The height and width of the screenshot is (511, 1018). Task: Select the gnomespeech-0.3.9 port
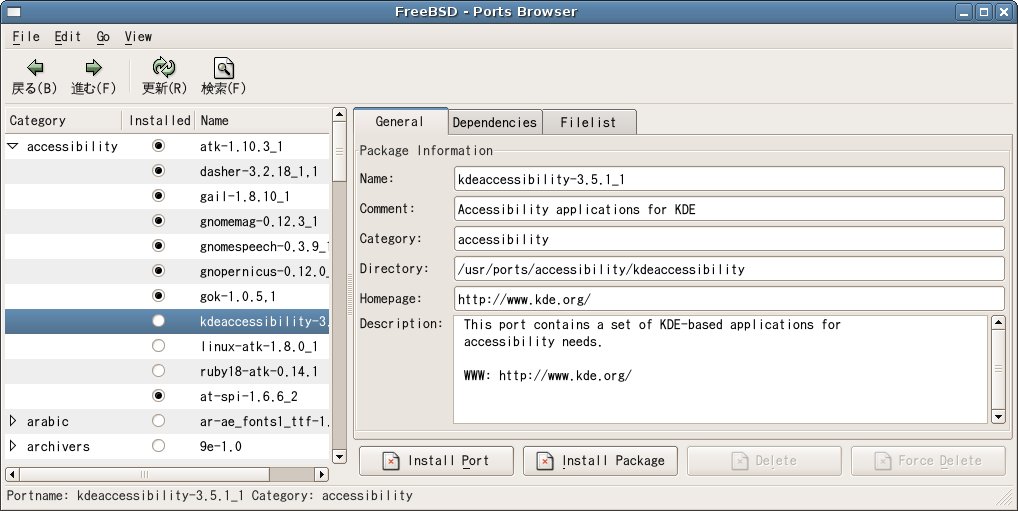(x=264, y=247)
